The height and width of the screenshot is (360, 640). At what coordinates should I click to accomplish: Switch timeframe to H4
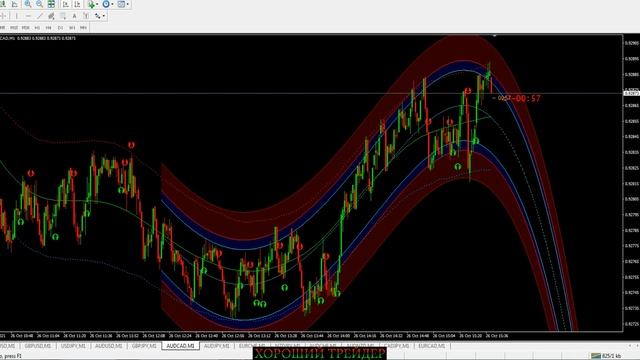pyautogui.click(x=49, y=28)
